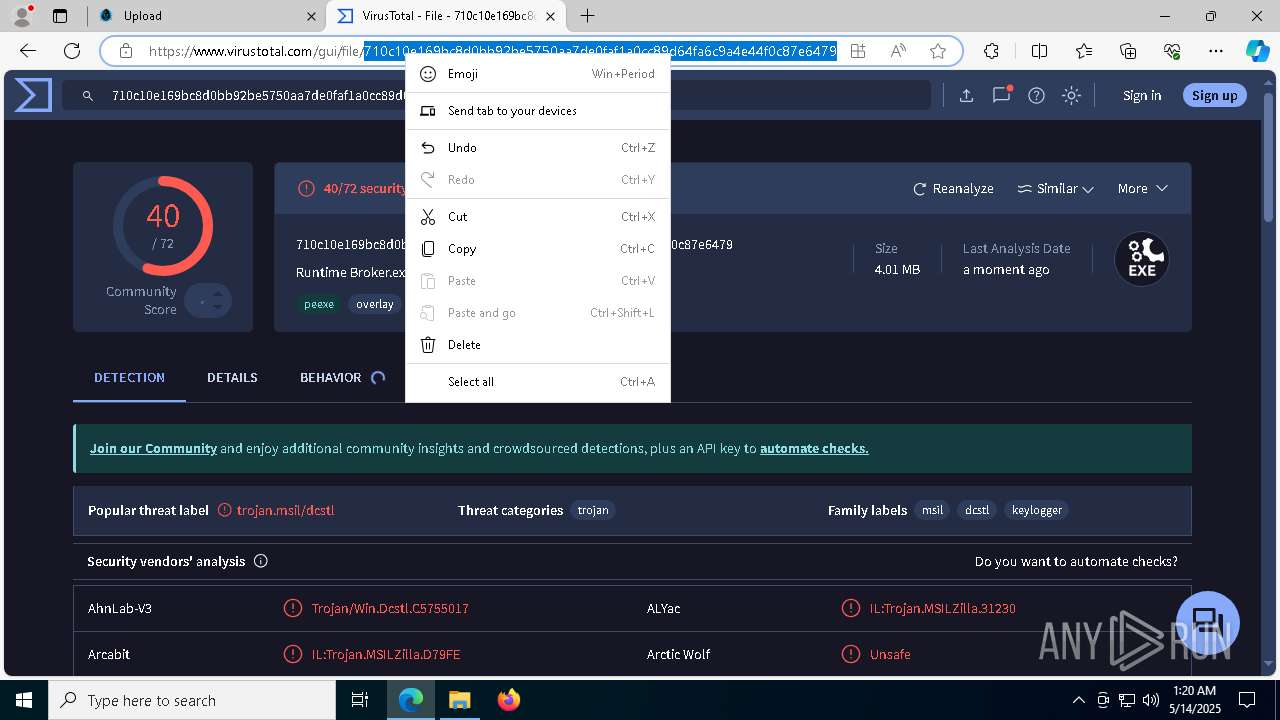Choose Delete from the context menu
The height and width of the screenshot is (720, 1280).
tap(538, 345)
